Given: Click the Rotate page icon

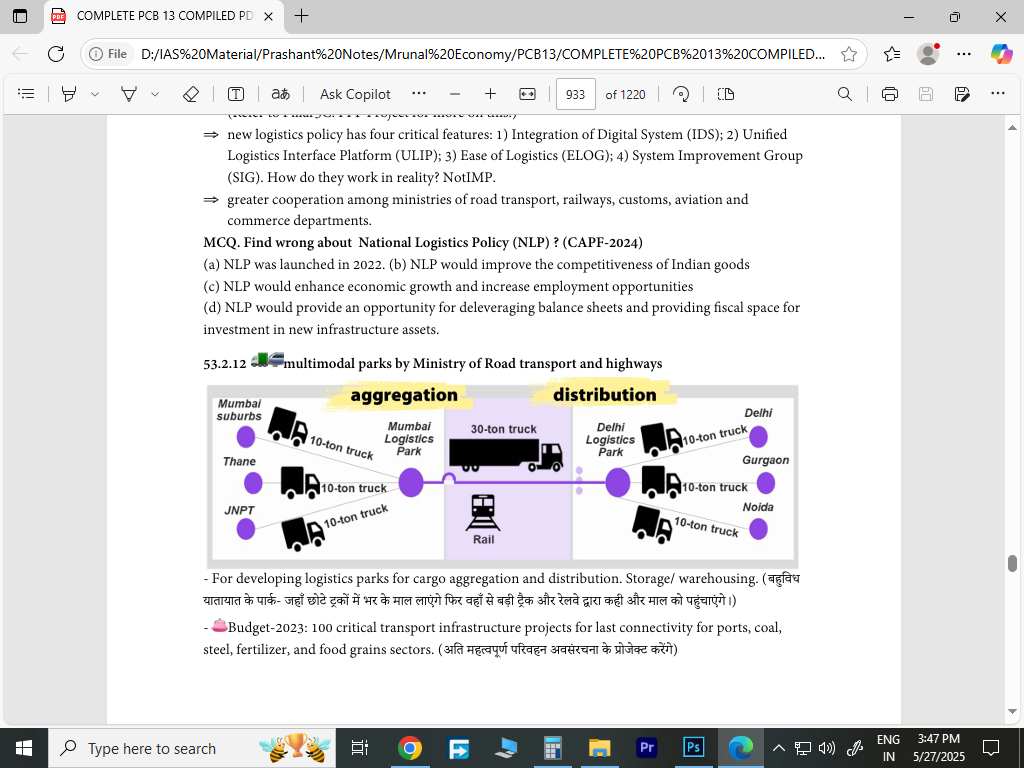Looking at the screenshot, I should (681, 94).
